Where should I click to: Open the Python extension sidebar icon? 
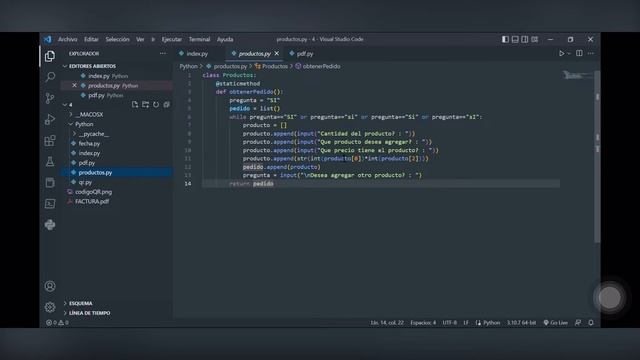[x=50, y=225]
